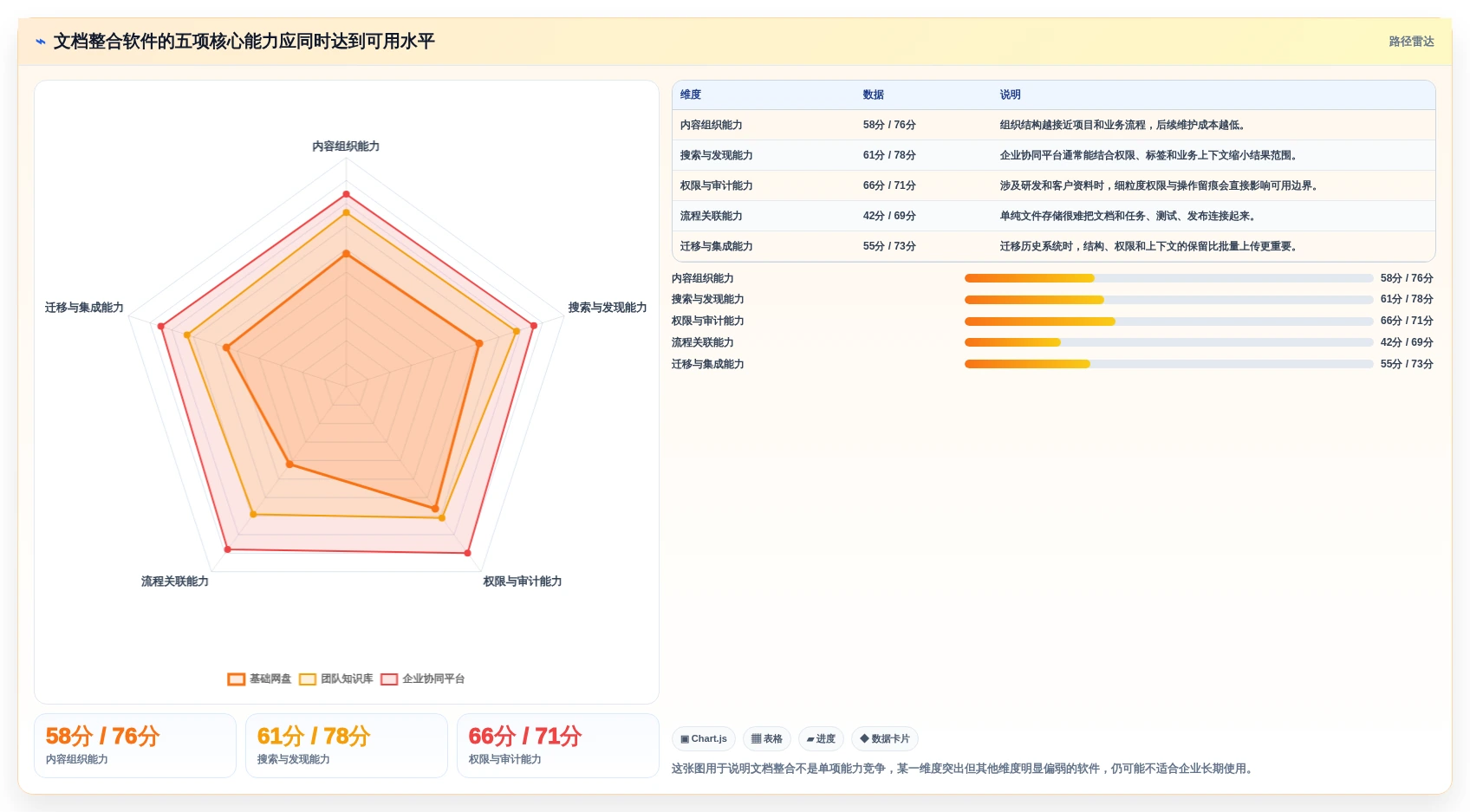
Task: Click the 权限与审计能力 progress bar
Action: [x=1168, y=322]
